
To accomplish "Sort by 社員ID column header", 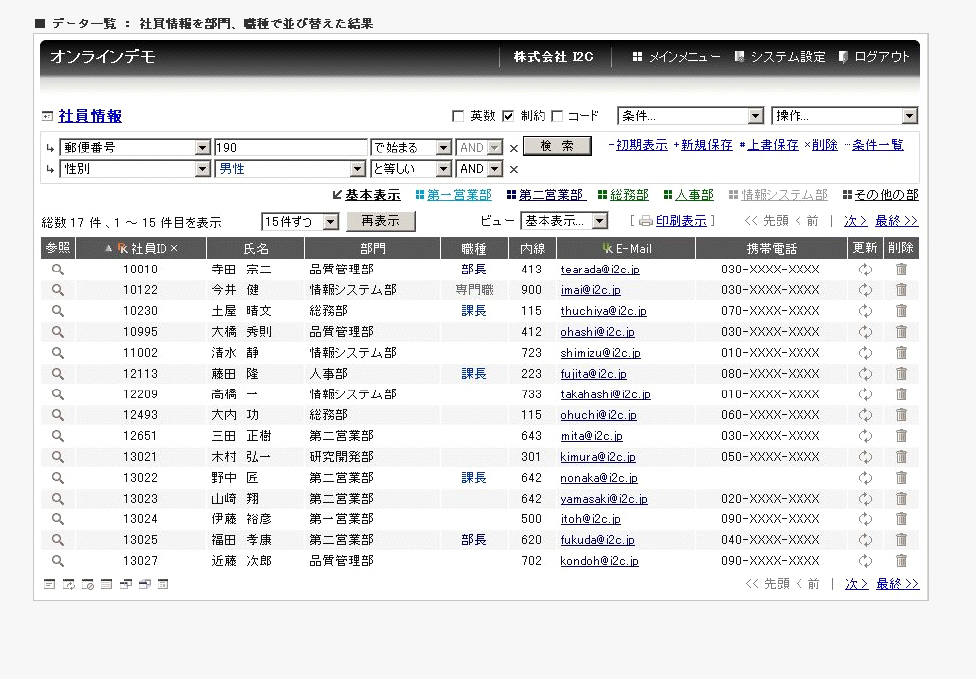I will [148, 248].
